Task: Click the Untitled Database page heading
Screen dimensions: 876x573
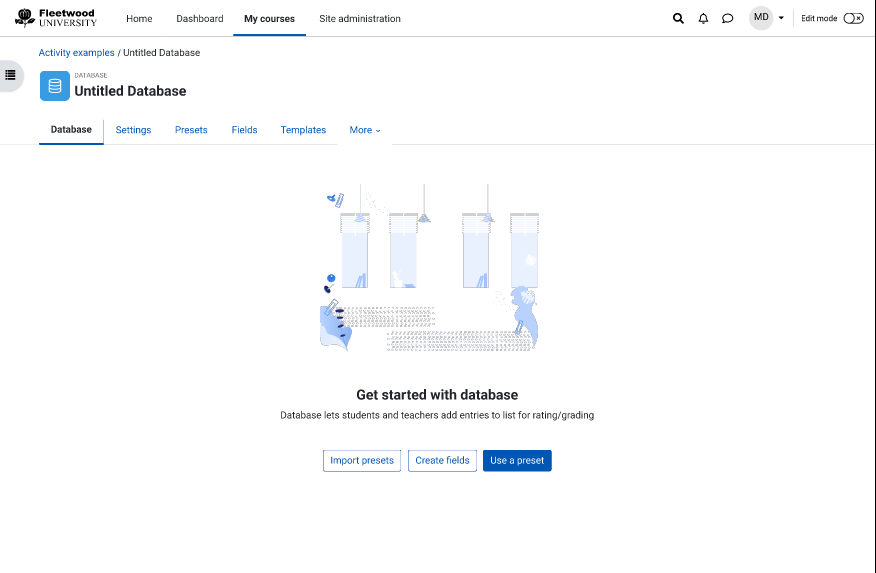Action: click(x=130, y=91)
